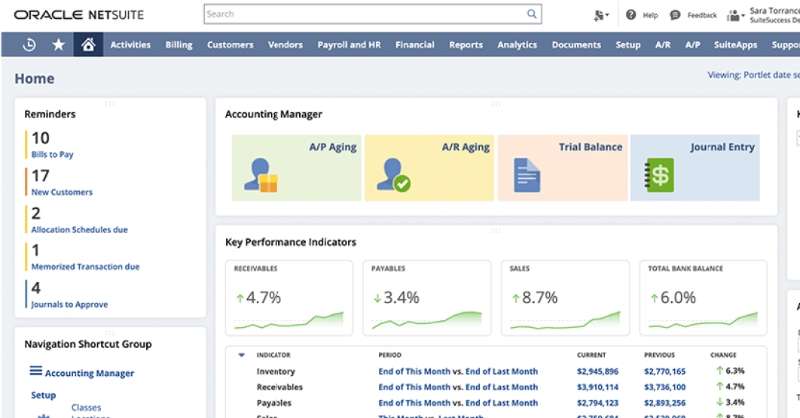Screen dimensions: 800x418
Task: Open Allocation Schedules due reminder
Action: pyautogui.click(x=80, y=230)
